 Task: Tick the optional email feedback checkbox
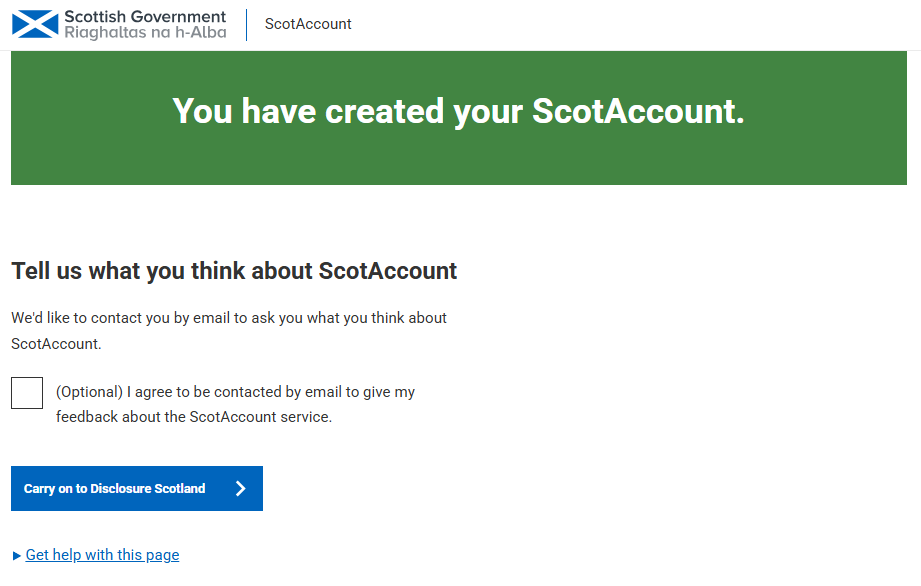27,393
